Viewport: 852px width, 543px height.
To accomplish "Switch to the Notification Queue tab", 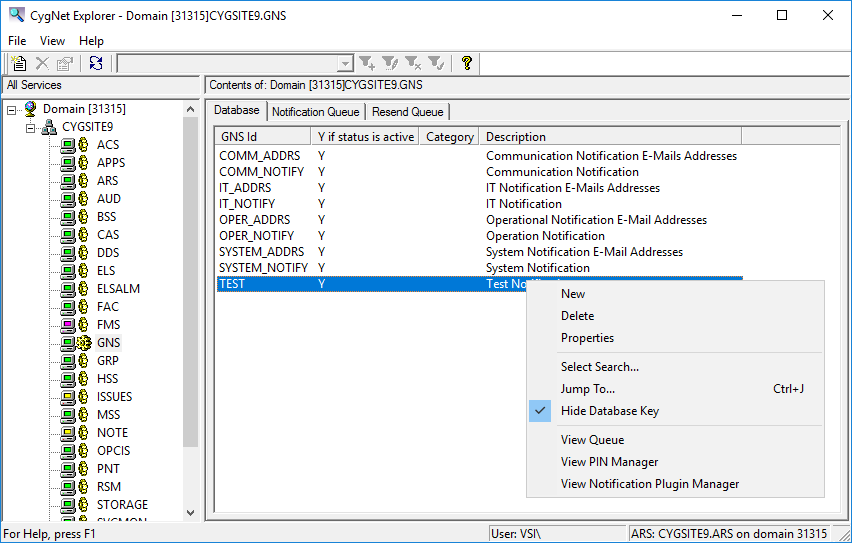I will pyautogui.click(x=315, y=112).
